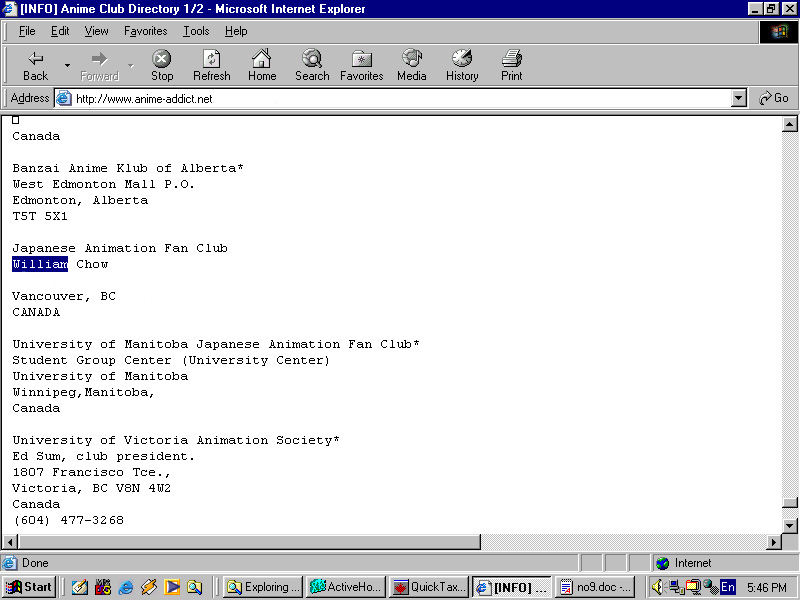Click the text University of Victoria Animation Society

tap(172, 440)
